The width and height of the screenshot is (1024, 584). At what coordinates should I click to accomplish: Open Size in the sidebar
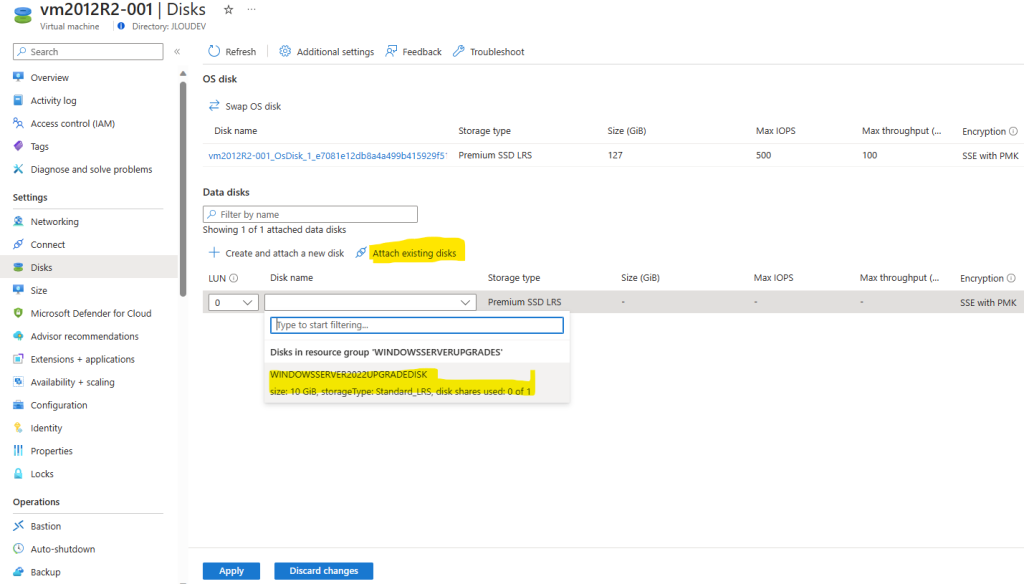pyautogui.click(x=39, y=290)
